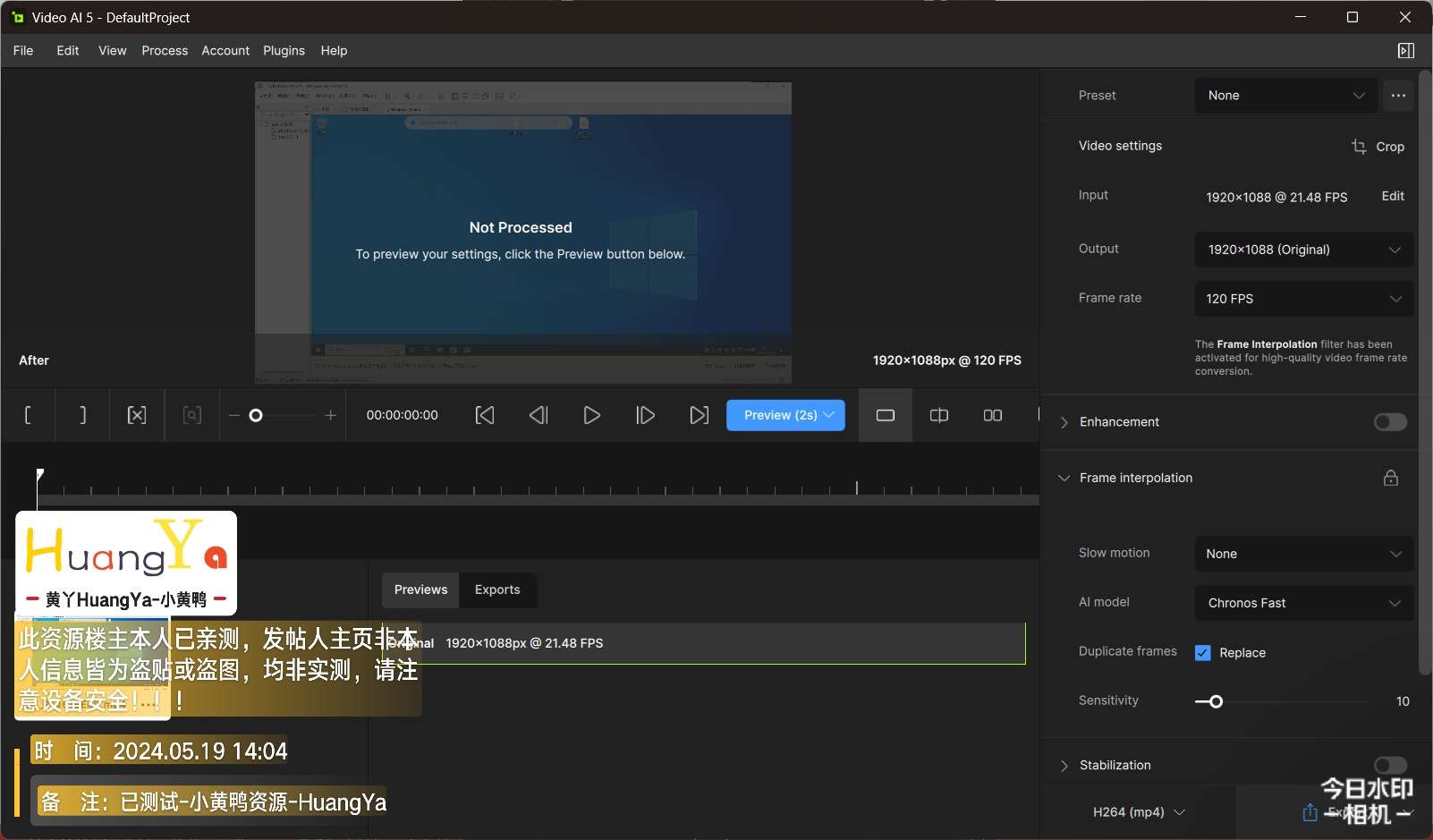Image resolution: width=1433 pixels, height=840 pixels.
Task: Step back one frame
Action: coord(538,415)
